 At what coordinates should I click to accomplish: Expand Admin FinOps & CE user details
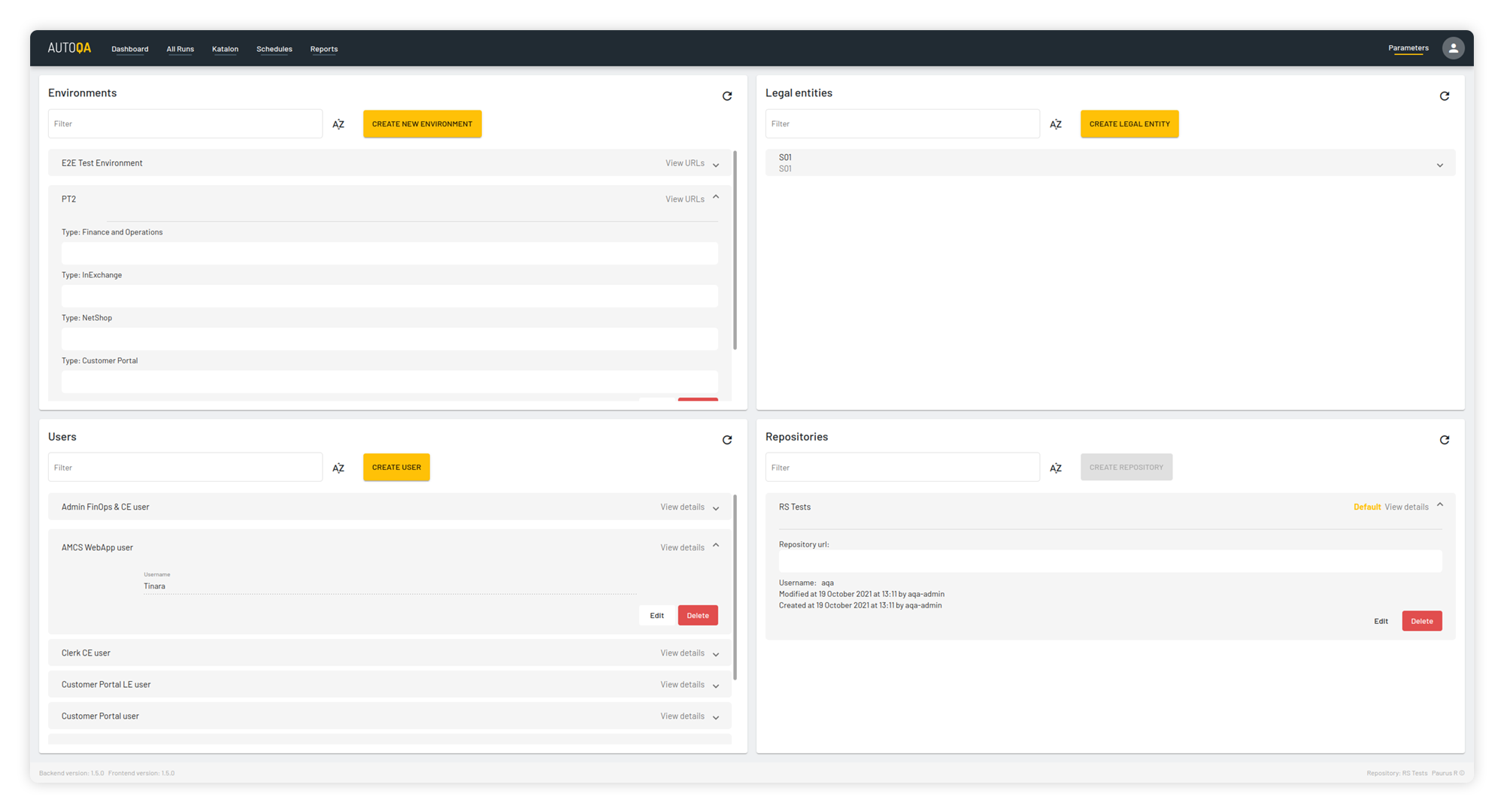715,508
